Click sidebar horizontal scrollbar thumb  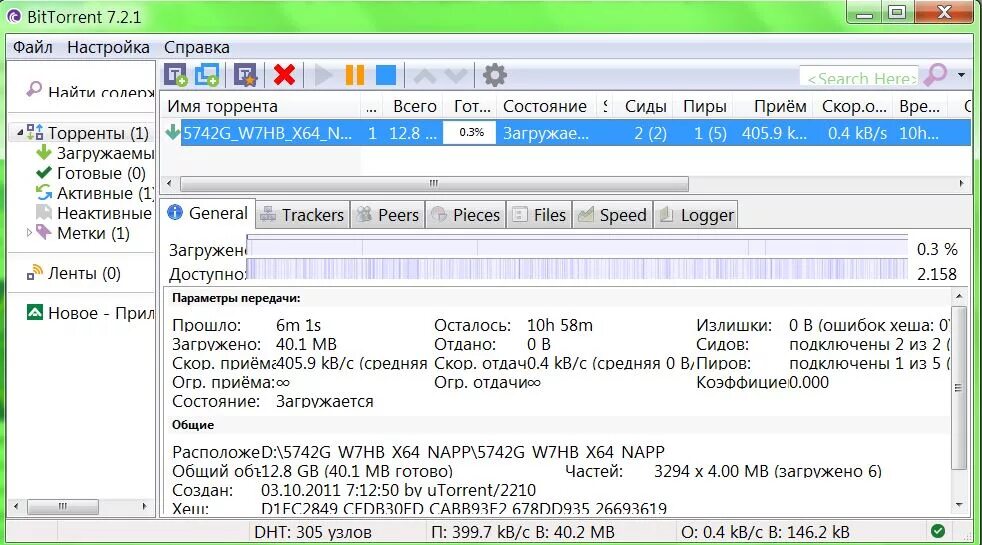[x=63, y=506]
